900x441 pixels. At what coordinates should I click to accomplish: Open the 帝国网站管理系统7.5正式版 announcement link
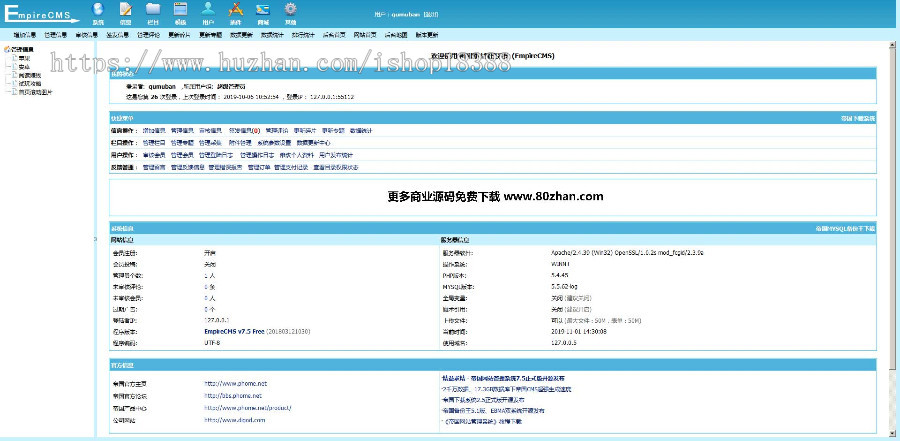coord(503,378)
